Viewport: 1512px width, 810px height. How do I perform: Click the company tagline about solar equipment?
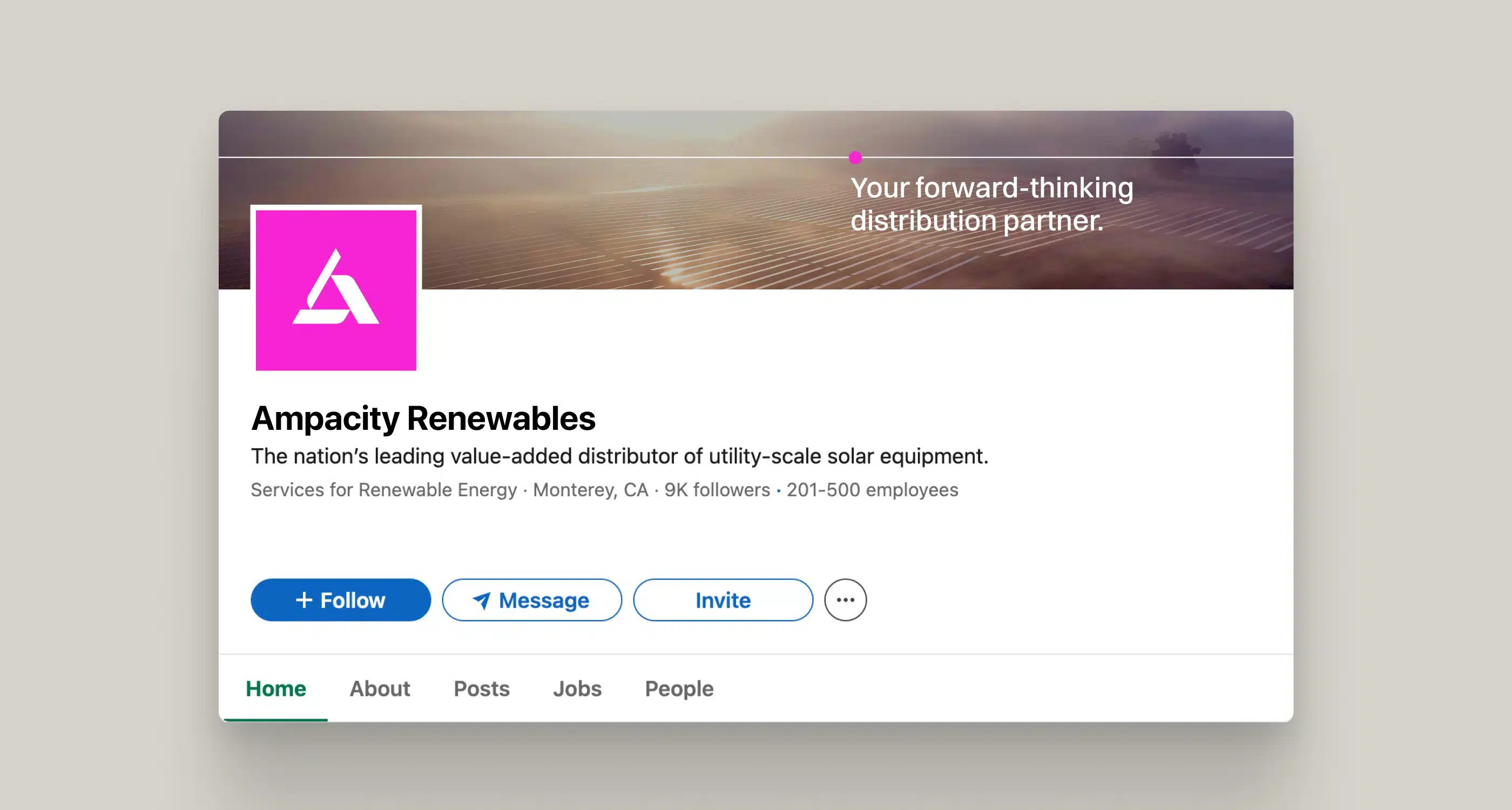[619, 456]
